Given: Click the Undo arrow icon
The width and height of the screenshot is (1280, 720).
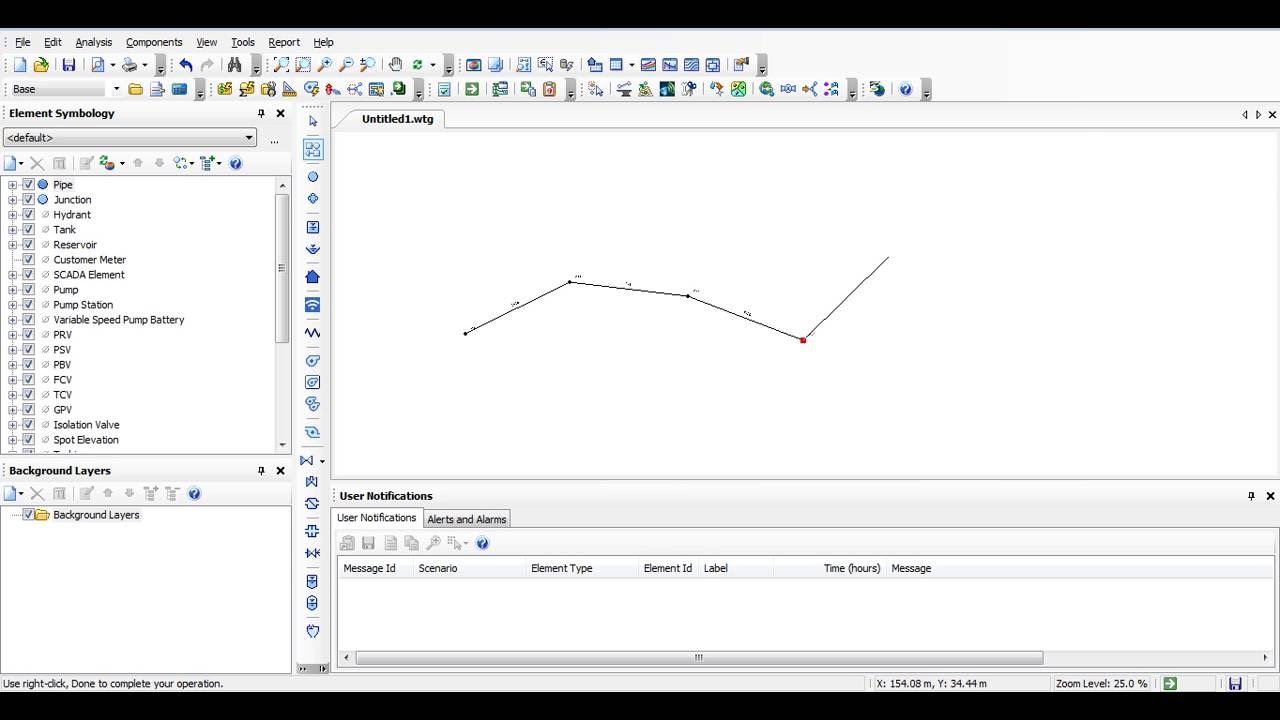Looking at the screenshot, I should [186, 65].
